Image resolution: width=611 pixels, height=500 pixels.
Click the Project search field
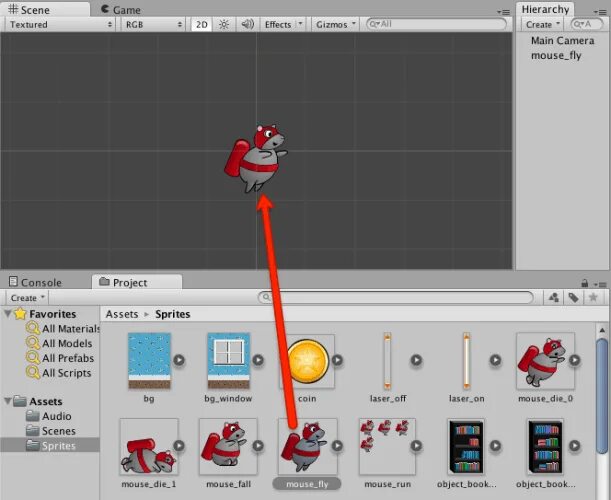pyautogui.click(x=396, y=297)
